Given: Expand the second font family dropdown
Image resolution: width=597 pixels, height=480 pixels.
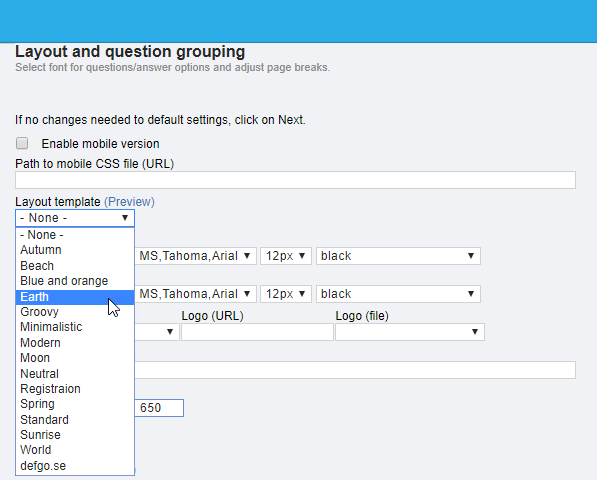Looking at the screenshot, I should tap(196, 294).
